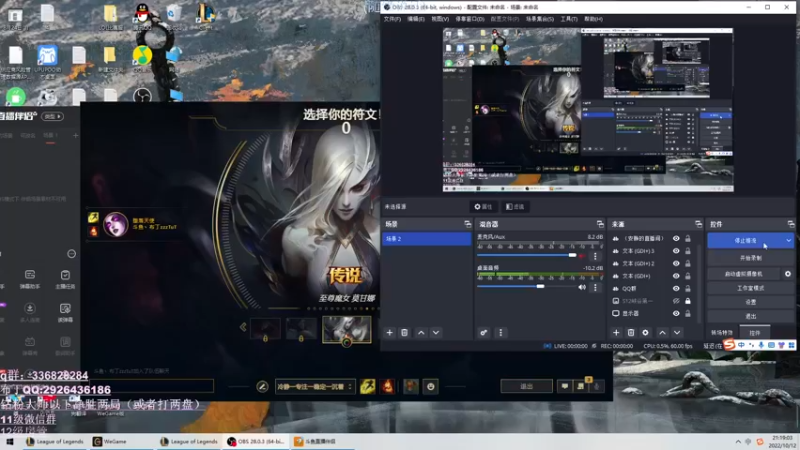Screen dimensions: 800x450
Task: Unlock the 显示器 source lock
Action: [688, 313]
